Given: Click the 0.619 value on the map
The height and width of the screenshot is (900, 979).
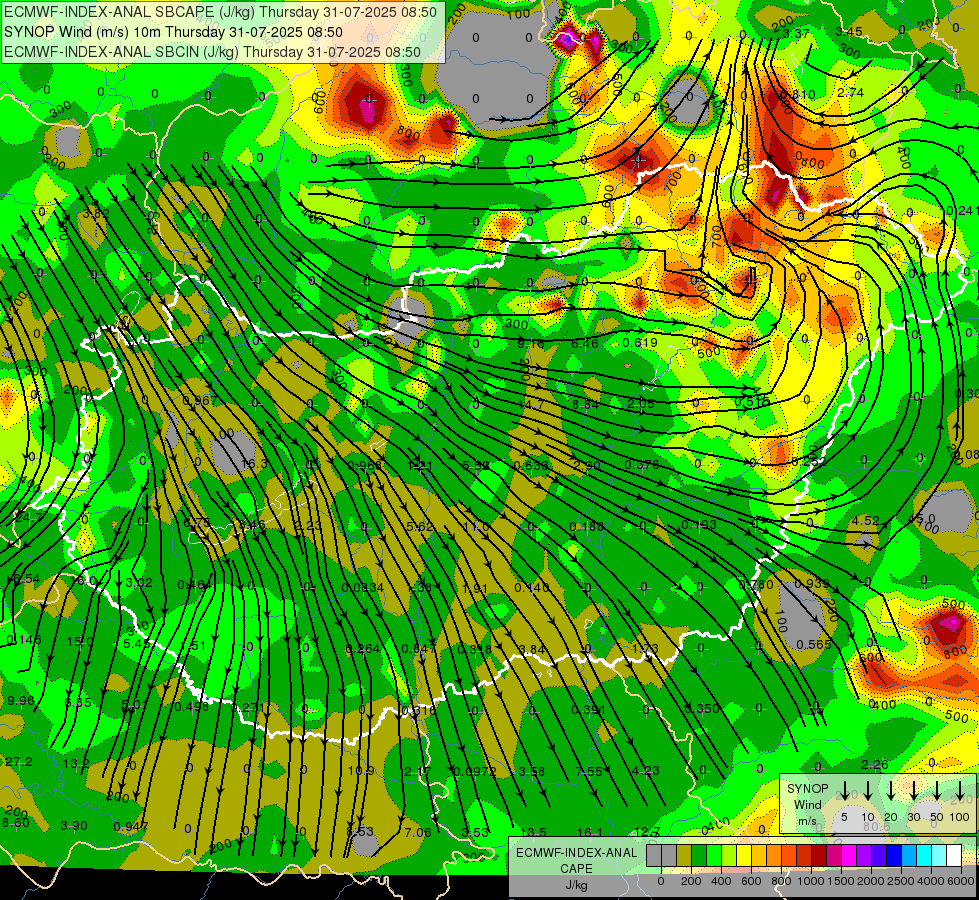Looking at the screenshot, I should [640, 342].
